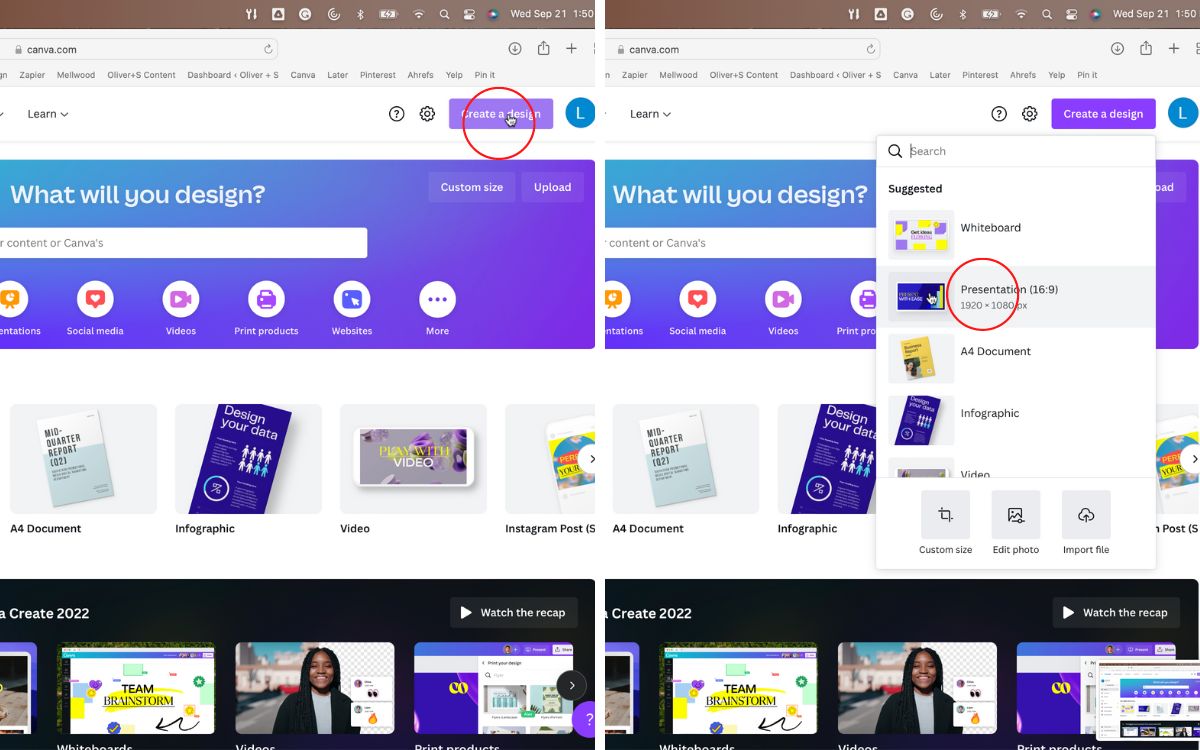Image resolution: width=1200 pixels, height=750 pixels.
Task: Click the Custom size crop icon
Action: pyautogui.click(x=945, y=513)
